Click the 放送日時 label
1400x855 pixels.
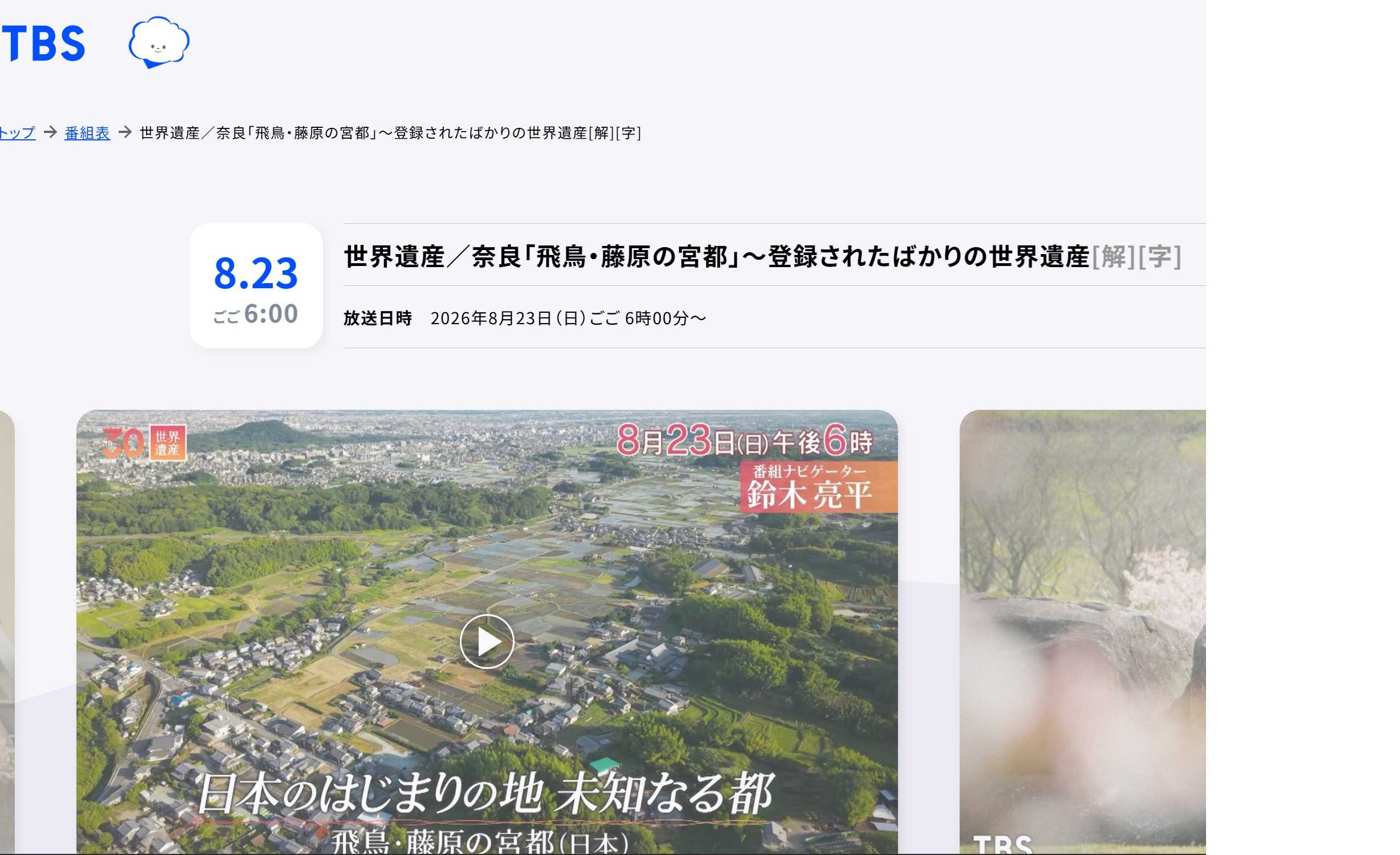pos(378,318)
